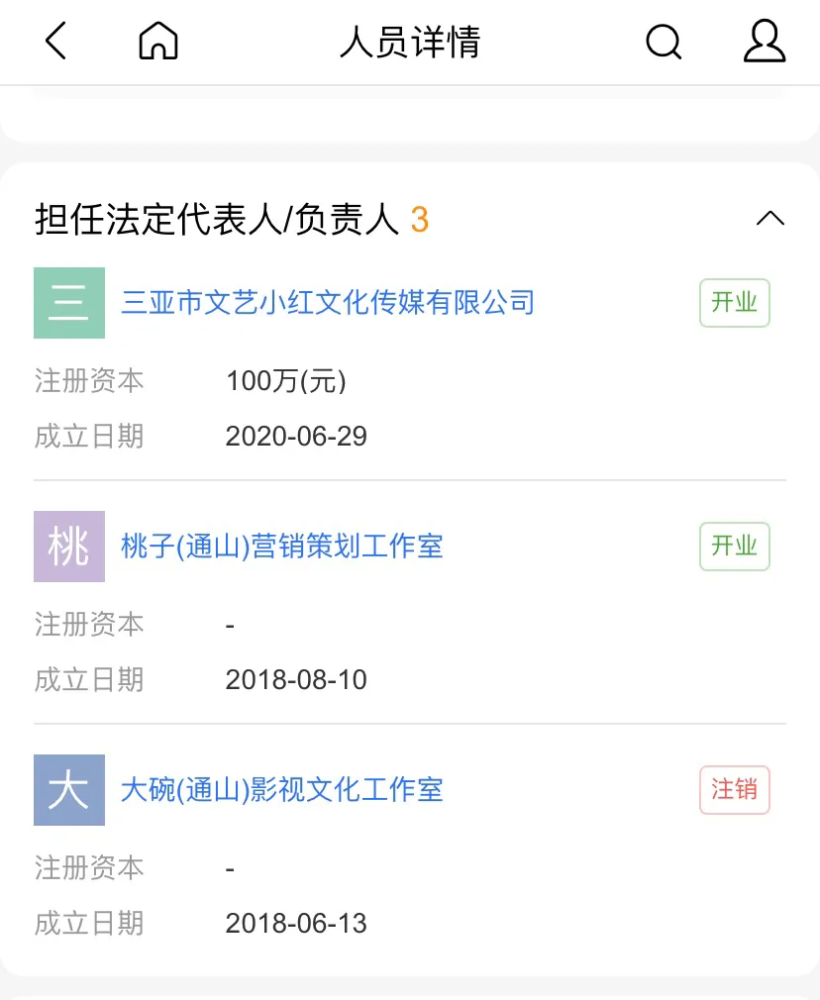Open 三亚市文艺小红文化传媒有限公司 link

pos(328,302)
